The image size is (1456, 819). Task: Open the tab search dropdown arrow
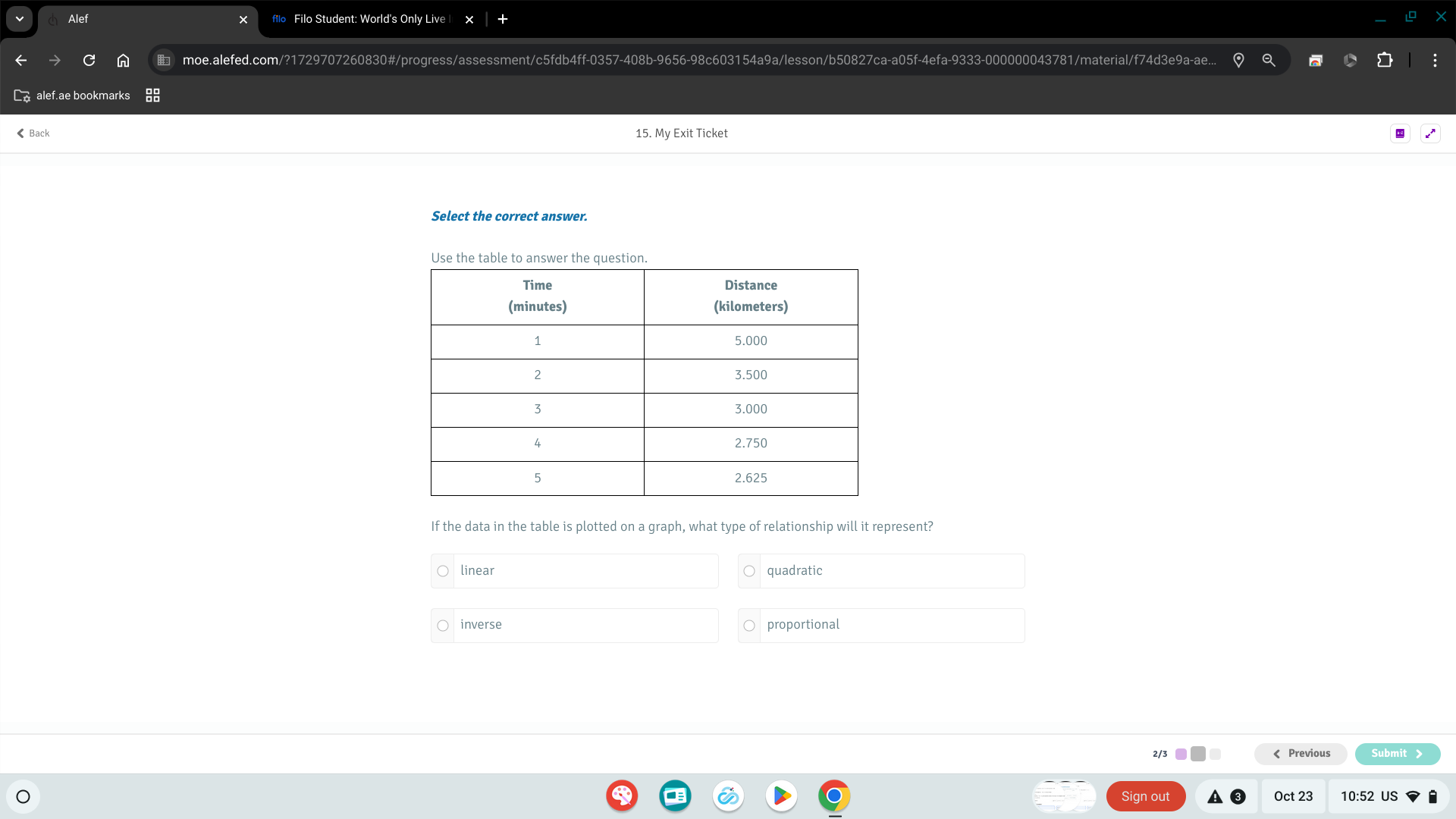(x=20, y=19)
